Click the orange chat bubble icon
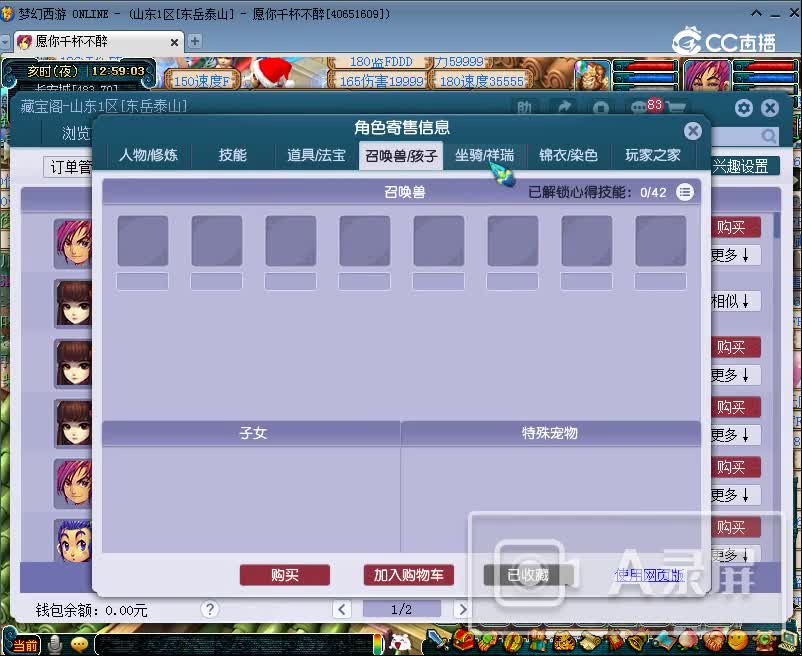The height and width of the screenshot is (656, 802). (x=79, y=644)
